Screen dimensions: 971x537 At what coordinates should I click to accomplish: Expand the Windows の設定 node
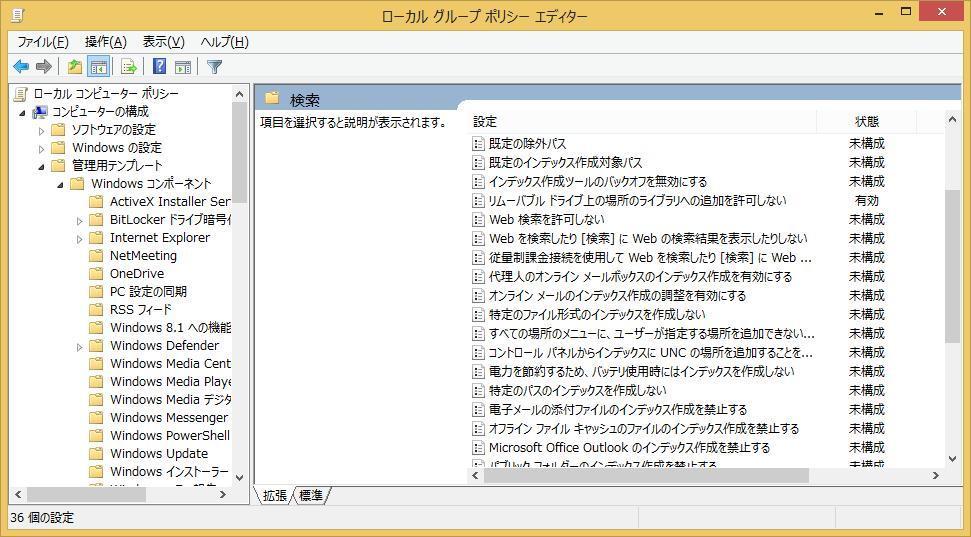pyautogui.click(x=41, y=149)
